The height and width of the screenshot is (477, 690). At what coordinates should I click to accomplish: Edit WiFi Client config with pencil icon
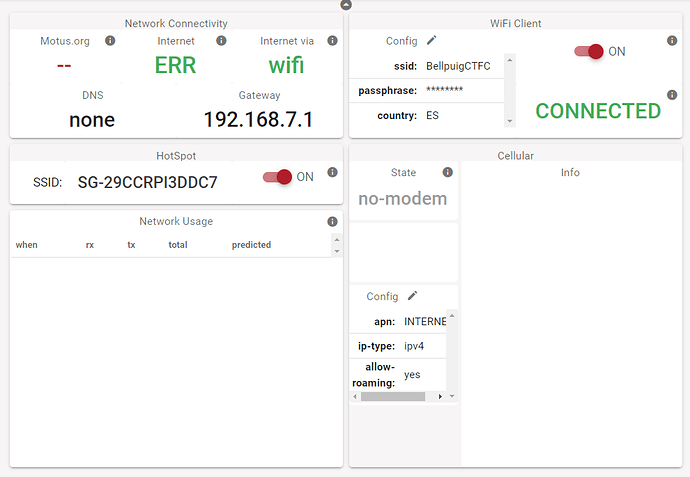point(432,40)
